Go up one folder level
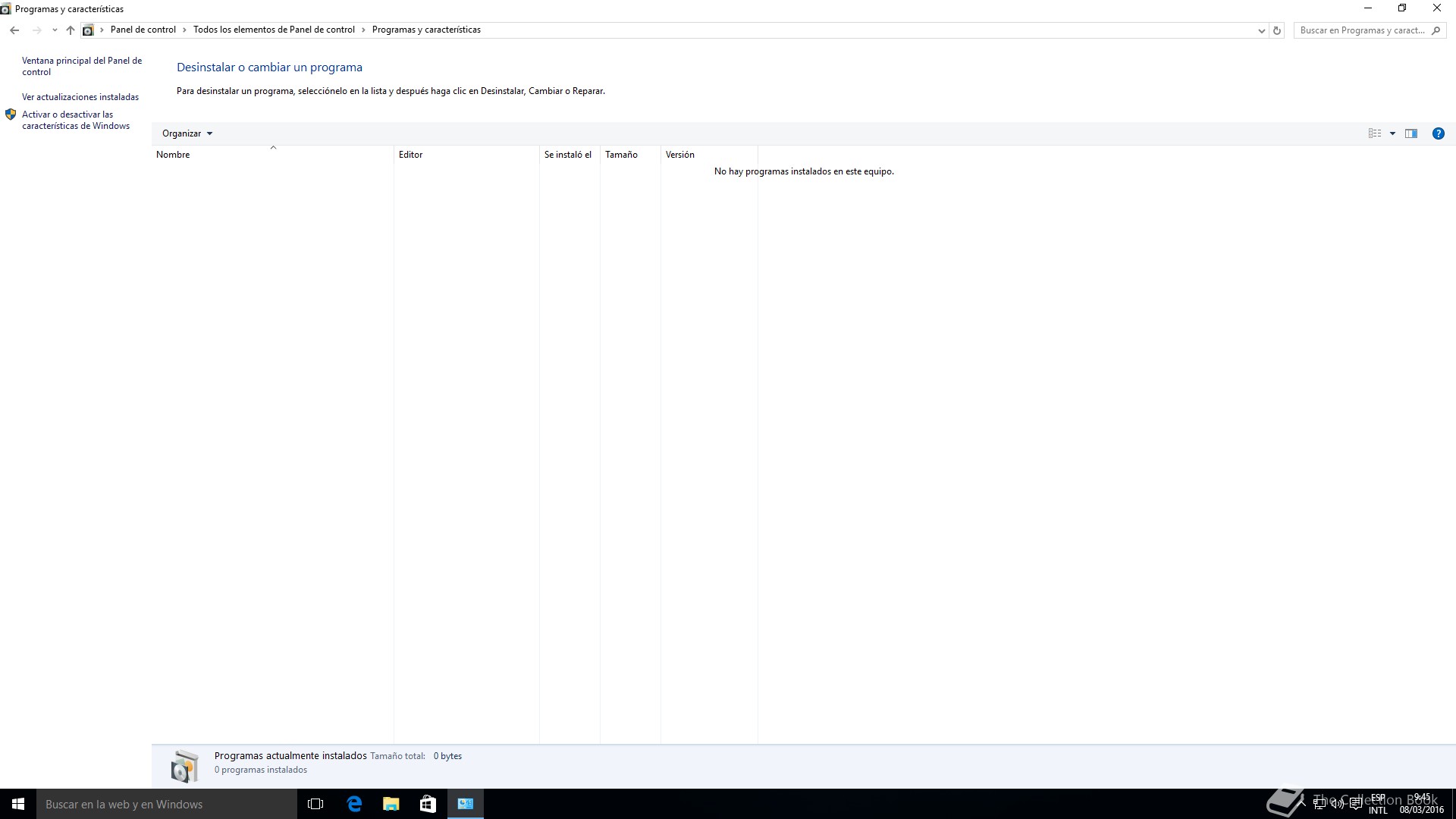 tap(71, 30)
